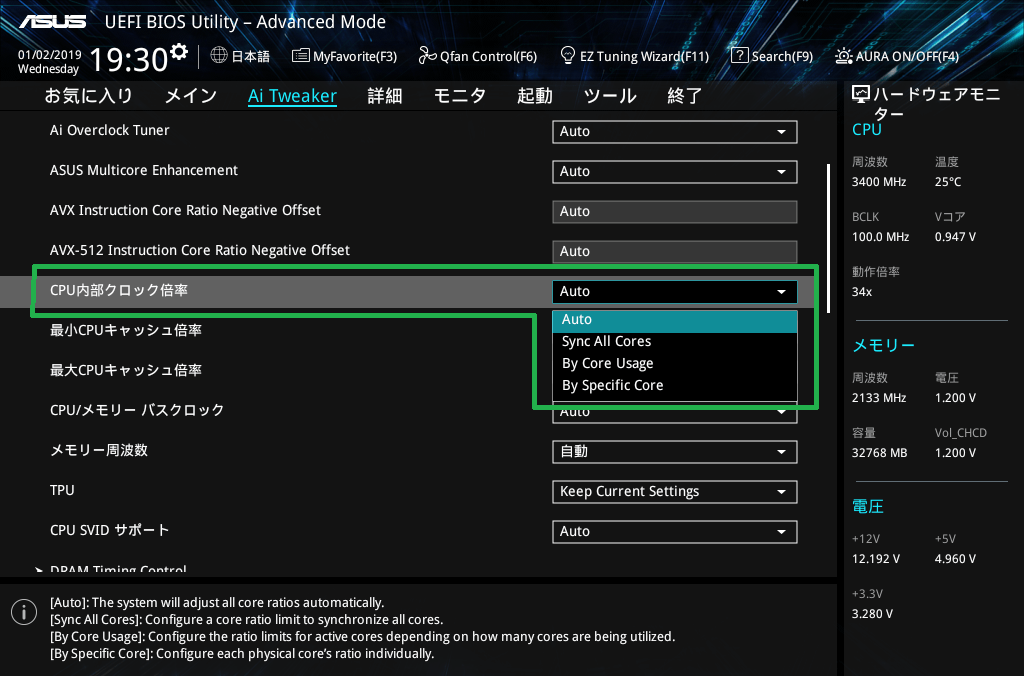Switch to the メイン tab

pos(191,96)
